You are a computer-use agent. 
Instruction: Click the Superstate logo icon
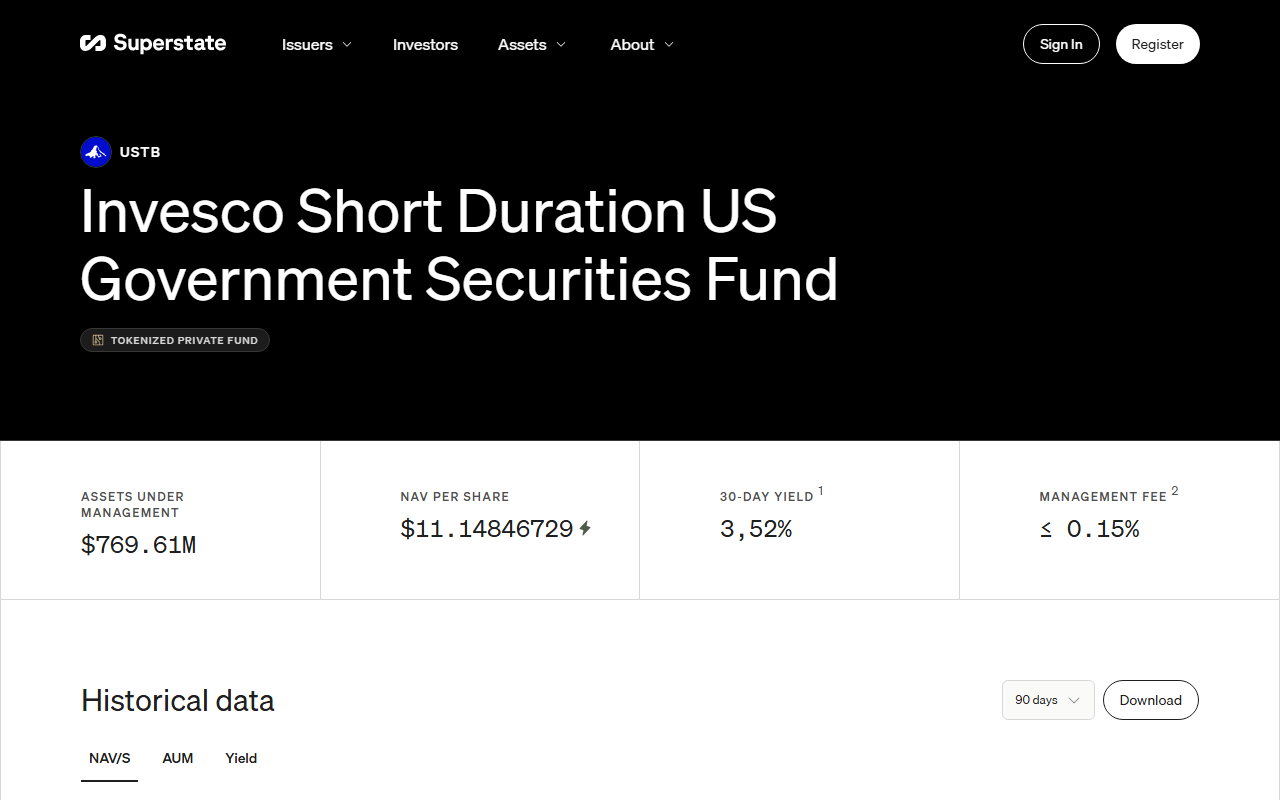[93, 43]
